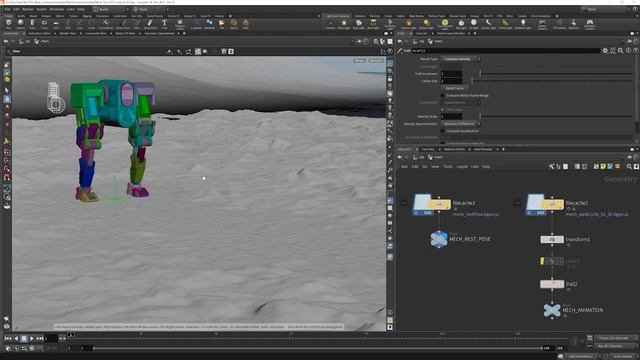Open the network editor Layout menu
The height and width of the screenshot is (360, 640).
pyautogui.click(x=462, y=167)
